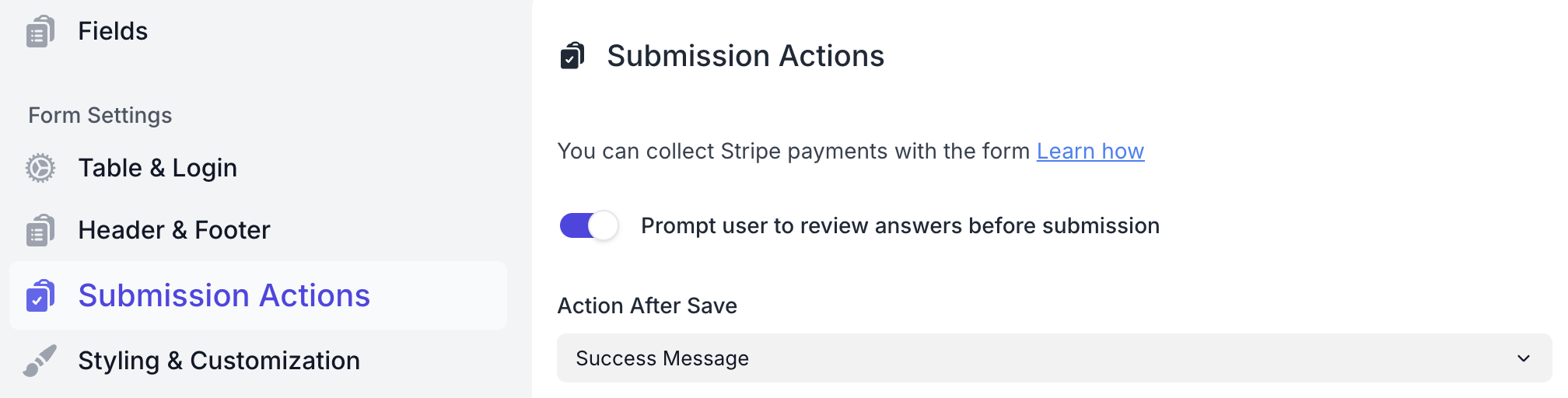This screenshot has height=398, width=1568.
Task: Click the sidebar Submission Actions checkmark icon
Action: click(40, 296)
